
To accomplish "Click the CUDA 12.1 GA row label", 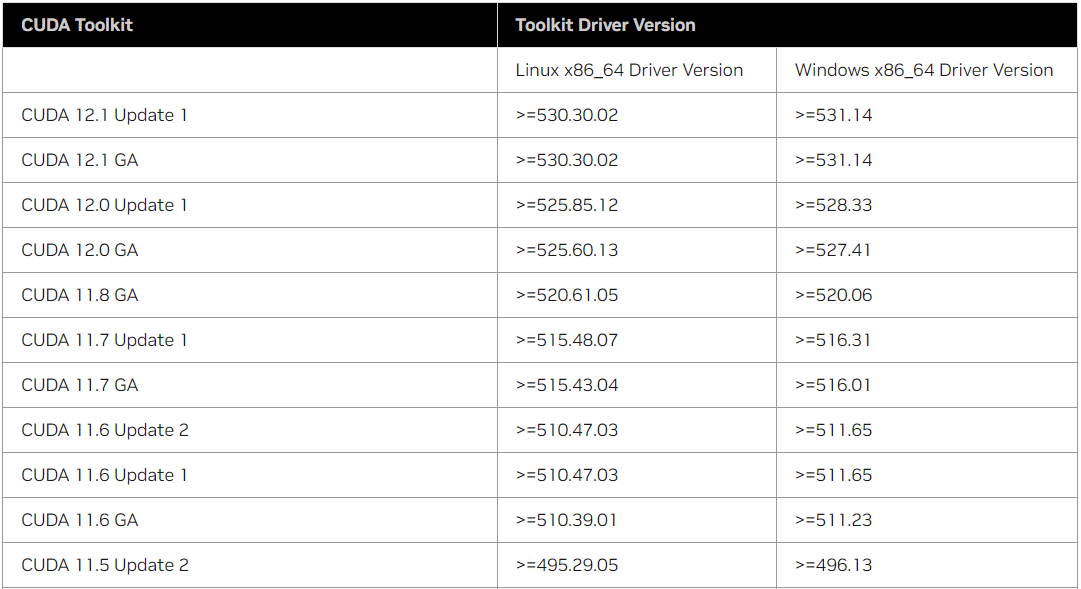I will [x=79, y=160].
